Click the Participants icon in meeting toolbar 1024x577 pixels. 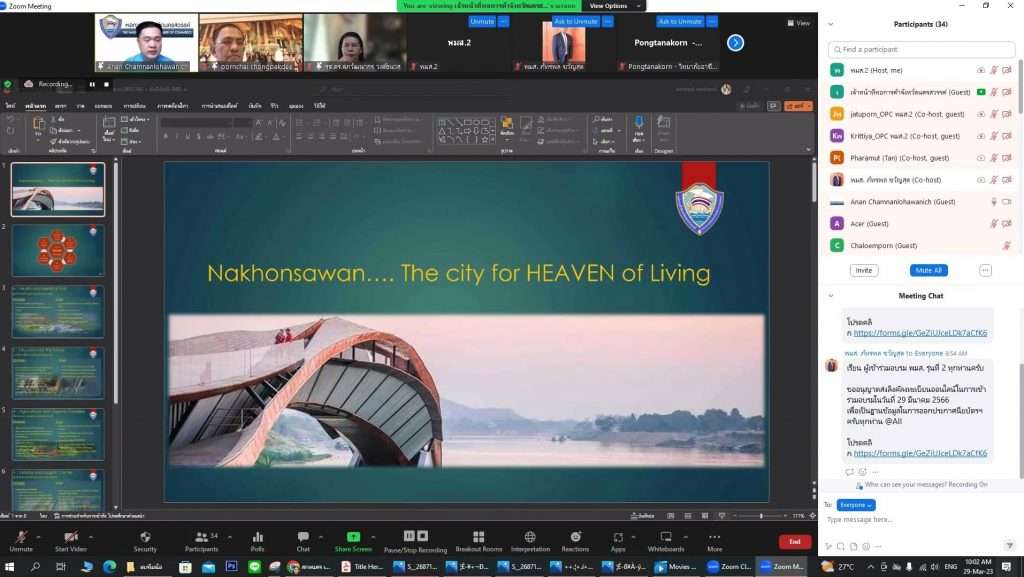[202, 537]
